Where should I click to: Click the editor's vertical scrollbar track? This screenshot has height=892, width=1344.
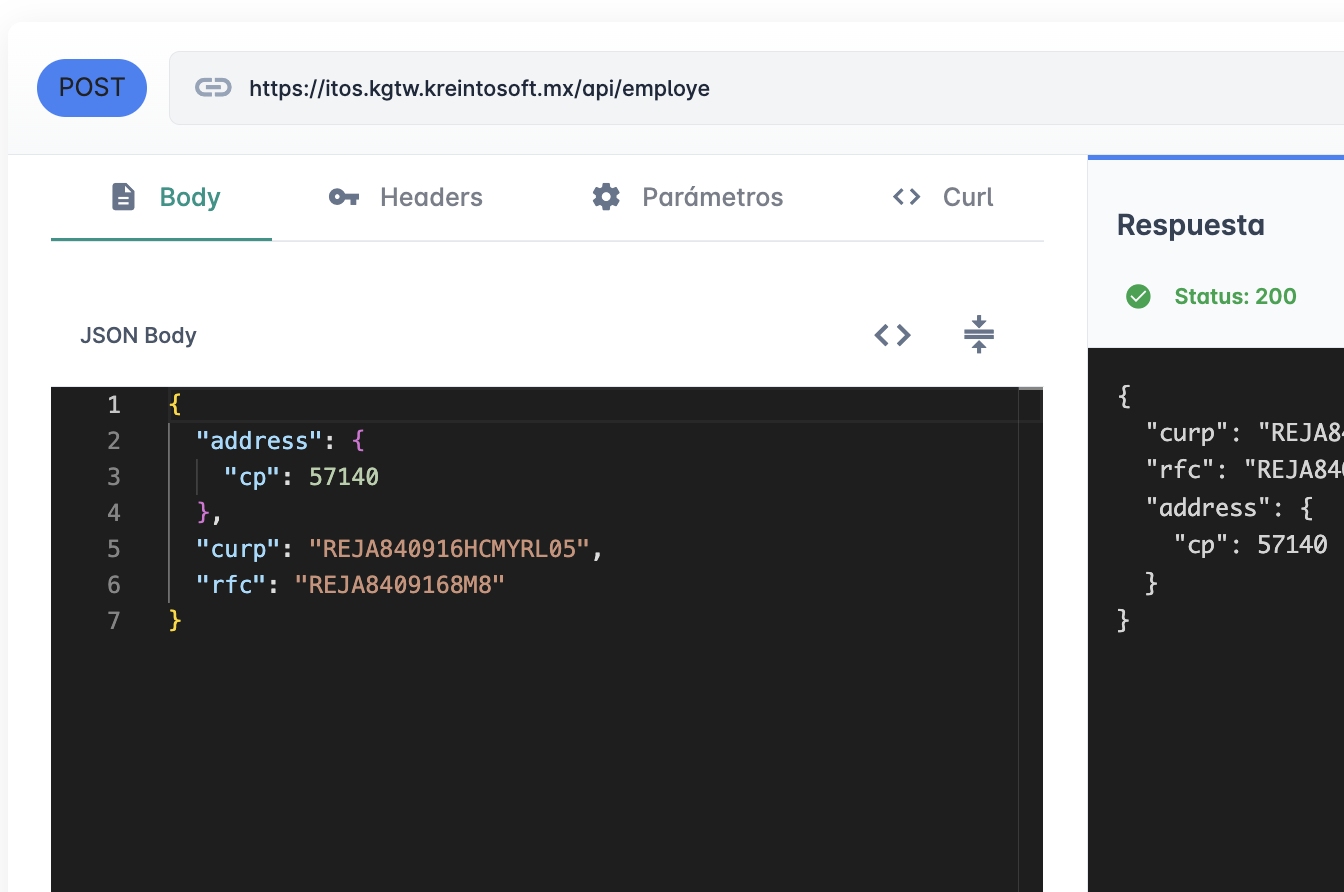pos(1030,650)
